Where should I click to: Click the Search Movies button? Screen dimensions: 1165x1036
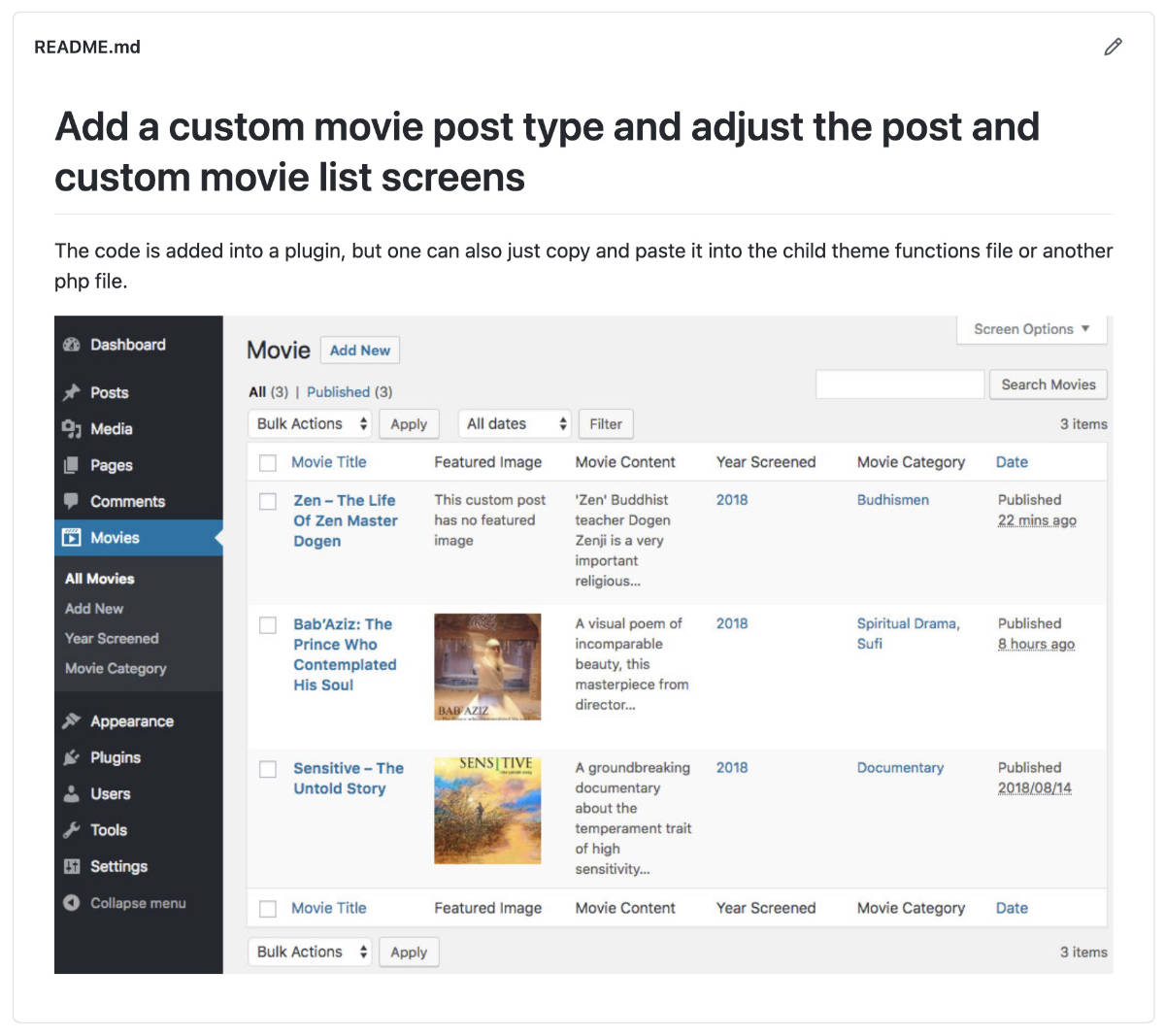(1048, 384)
